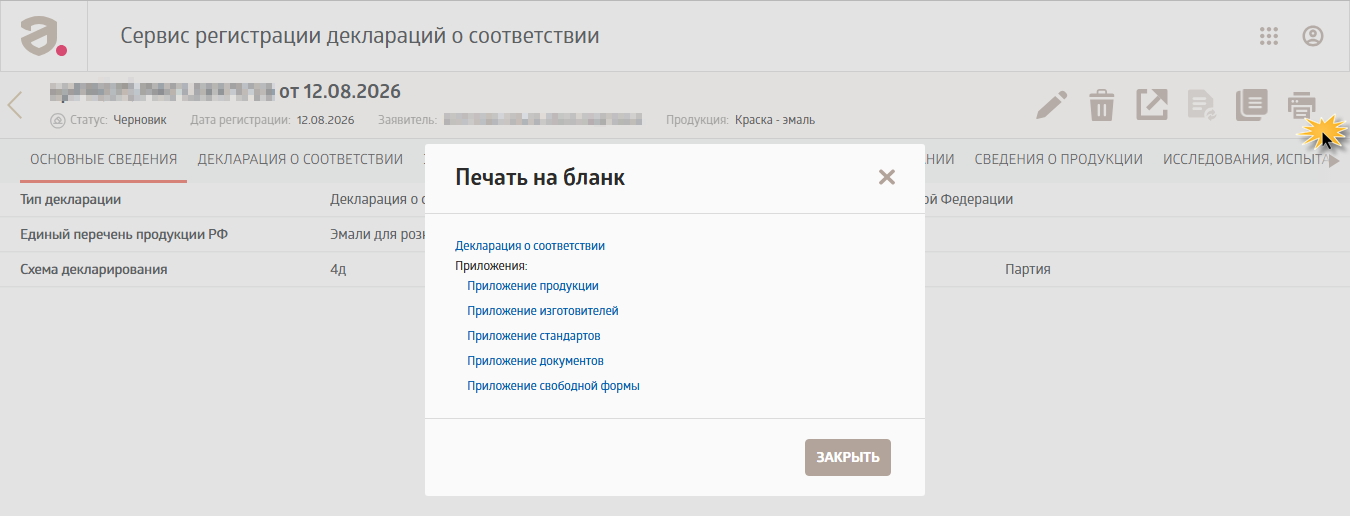Click the Закрыть button

(848, 457)
